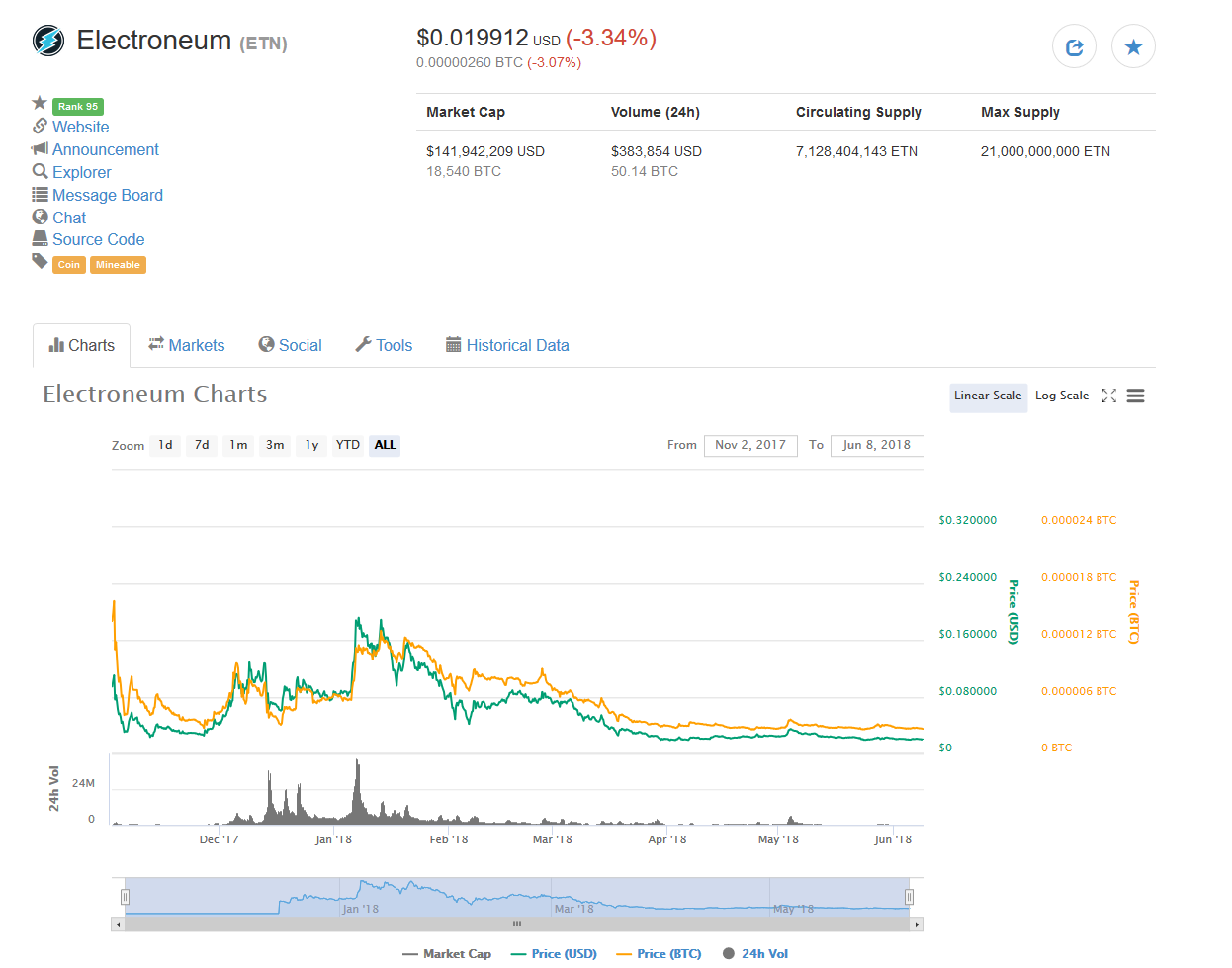The image size is (1232, 968).
Task: Add to watchlist with star button
Action: click(x=1133, y=46)
